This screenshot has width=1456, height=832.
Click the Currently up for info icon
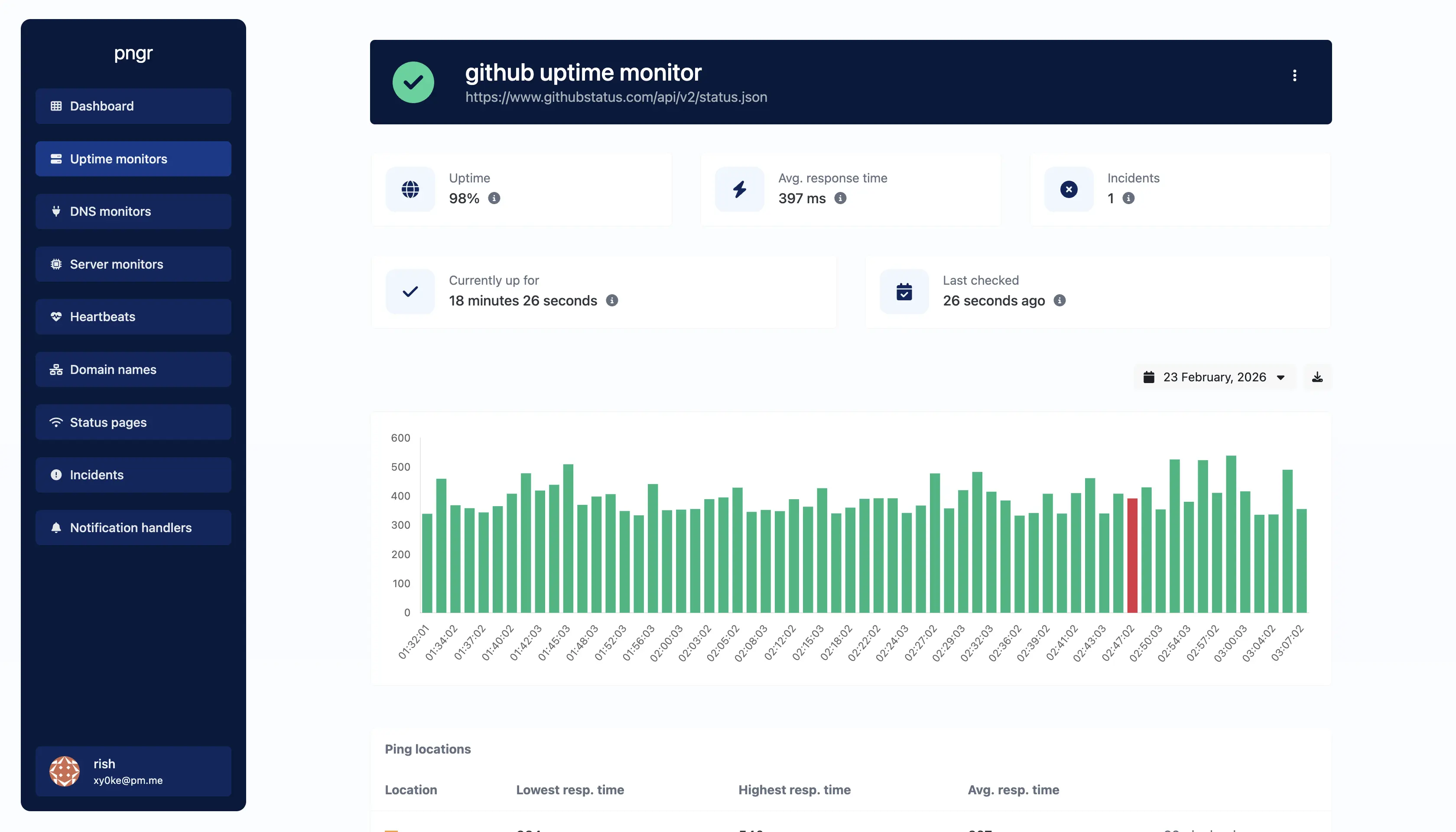[x=611, y=301]
